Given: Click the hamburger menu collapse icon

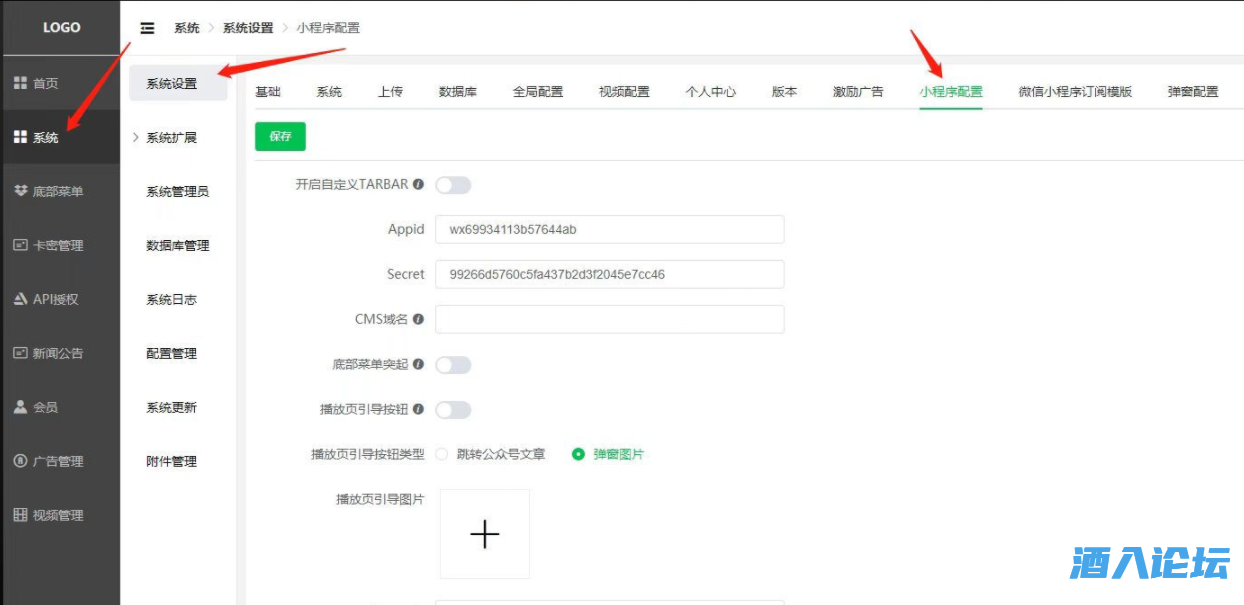Looking at the screenshot, I should [x=148, y=28].
